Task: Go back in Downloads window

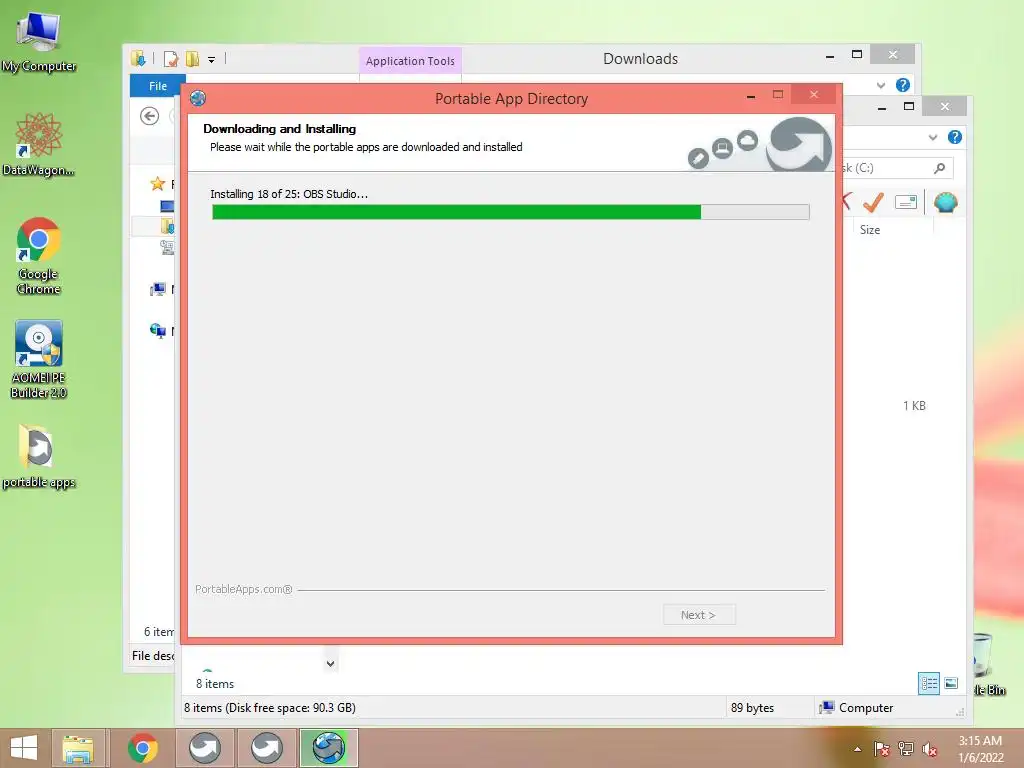Action: click(150, 116)
